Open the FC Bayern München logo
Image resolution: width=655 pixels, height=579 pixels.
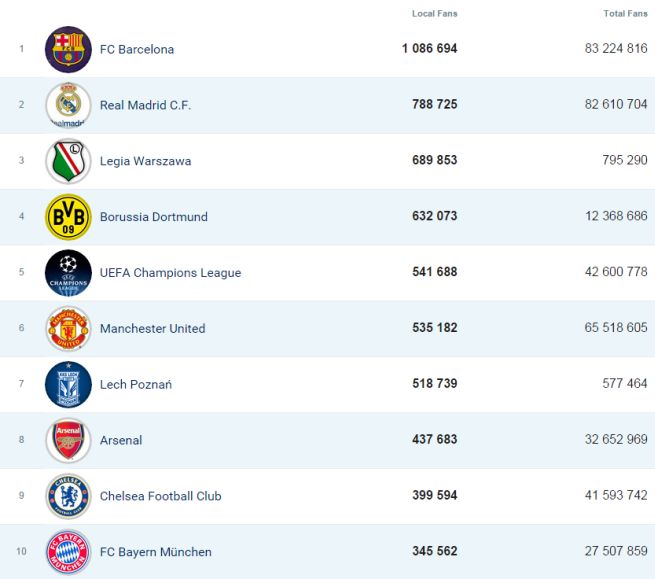(68, 552)
